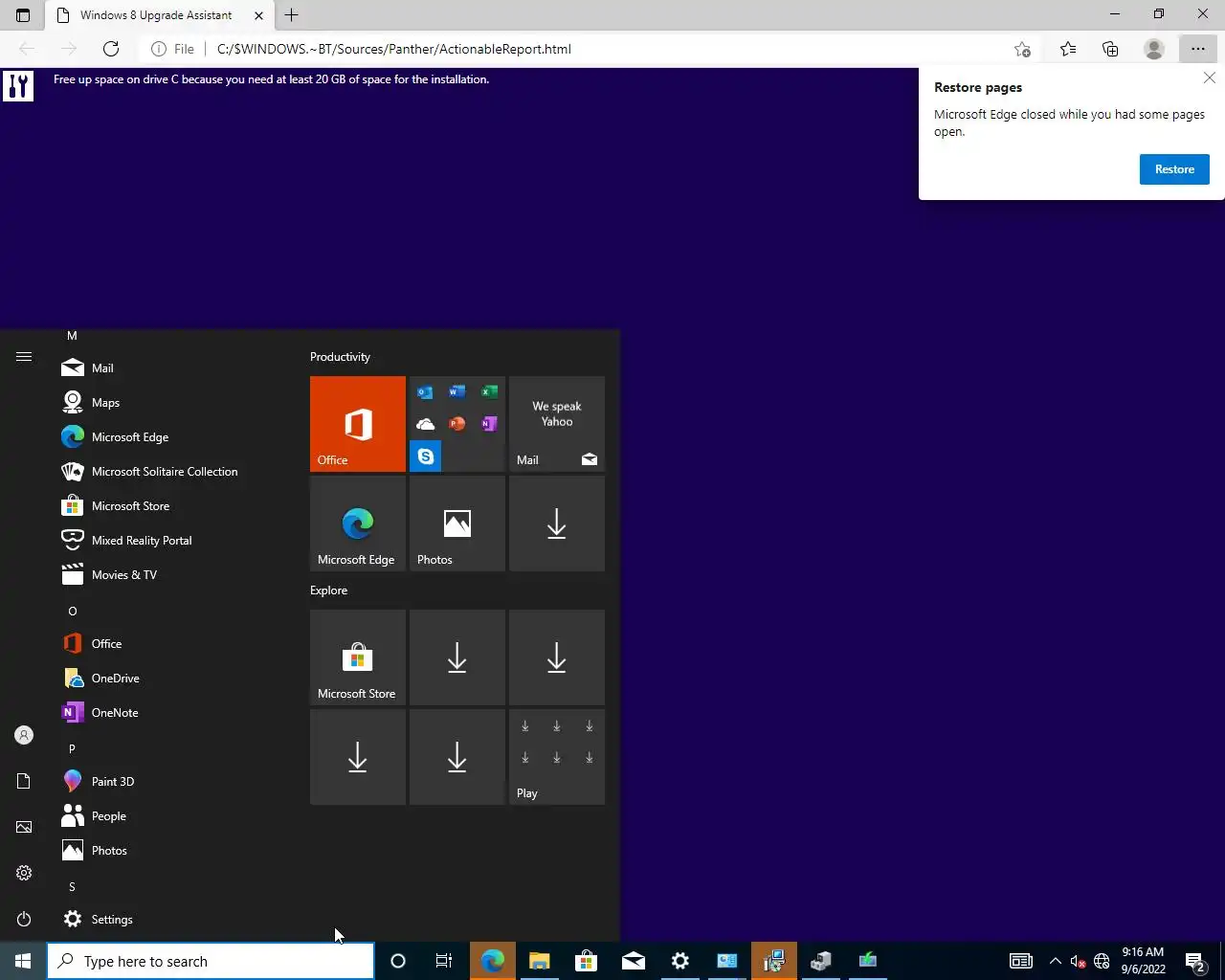Click the Explore group title

[328, 590]
